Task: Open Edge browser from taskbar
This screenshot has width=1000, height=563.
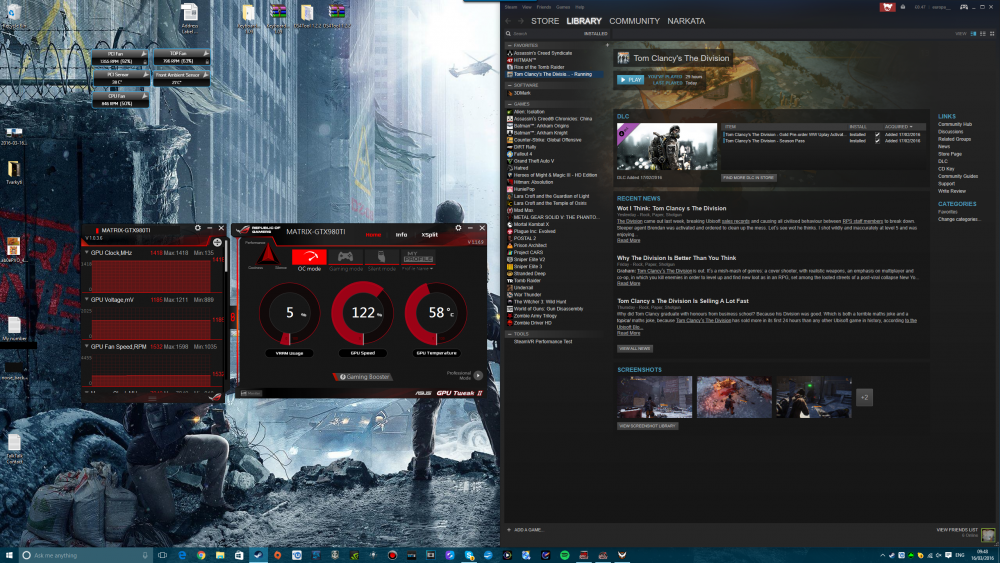Action: (x=182, y=555)
